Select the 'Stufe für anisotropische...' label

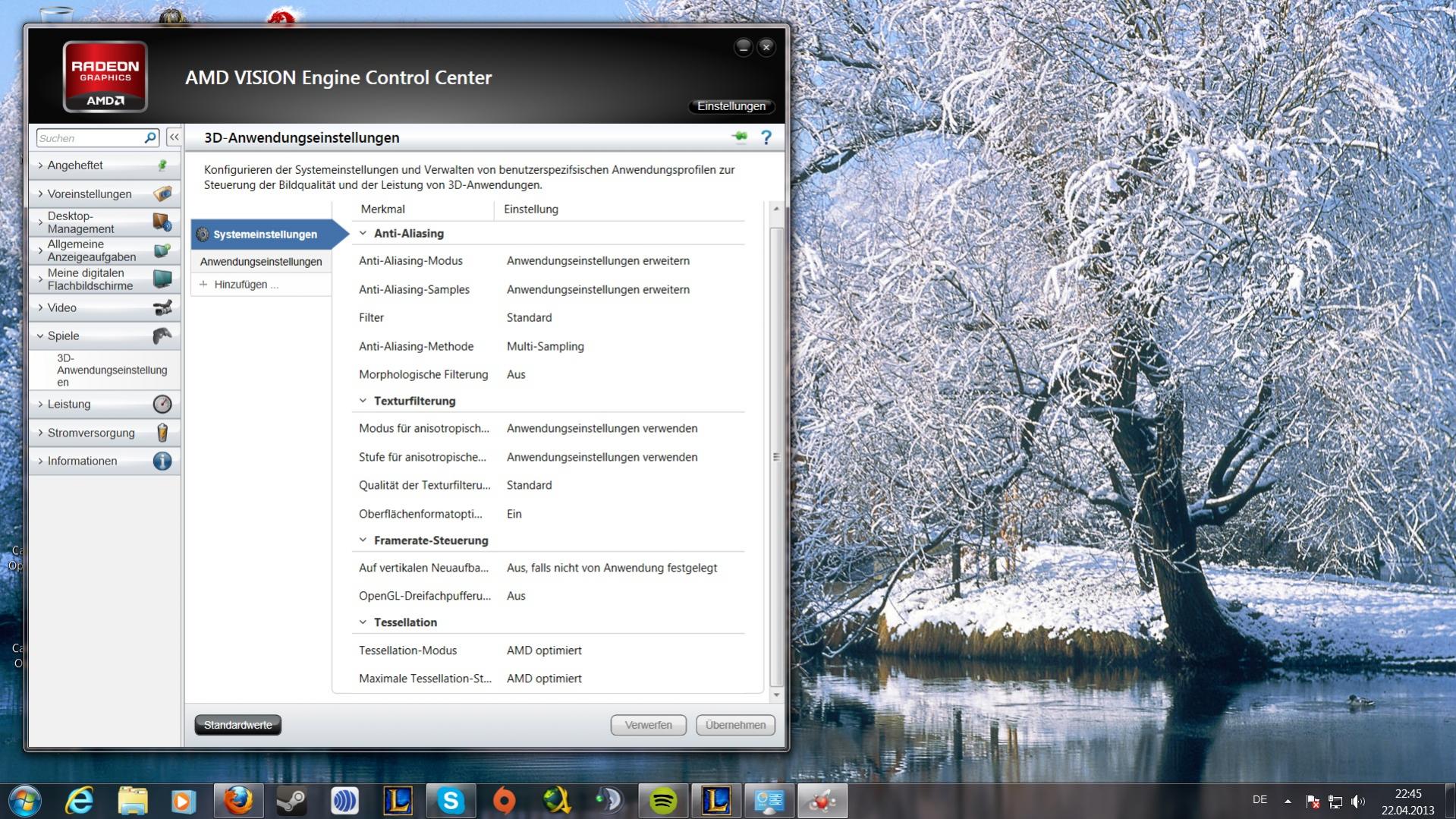(423, 457)
